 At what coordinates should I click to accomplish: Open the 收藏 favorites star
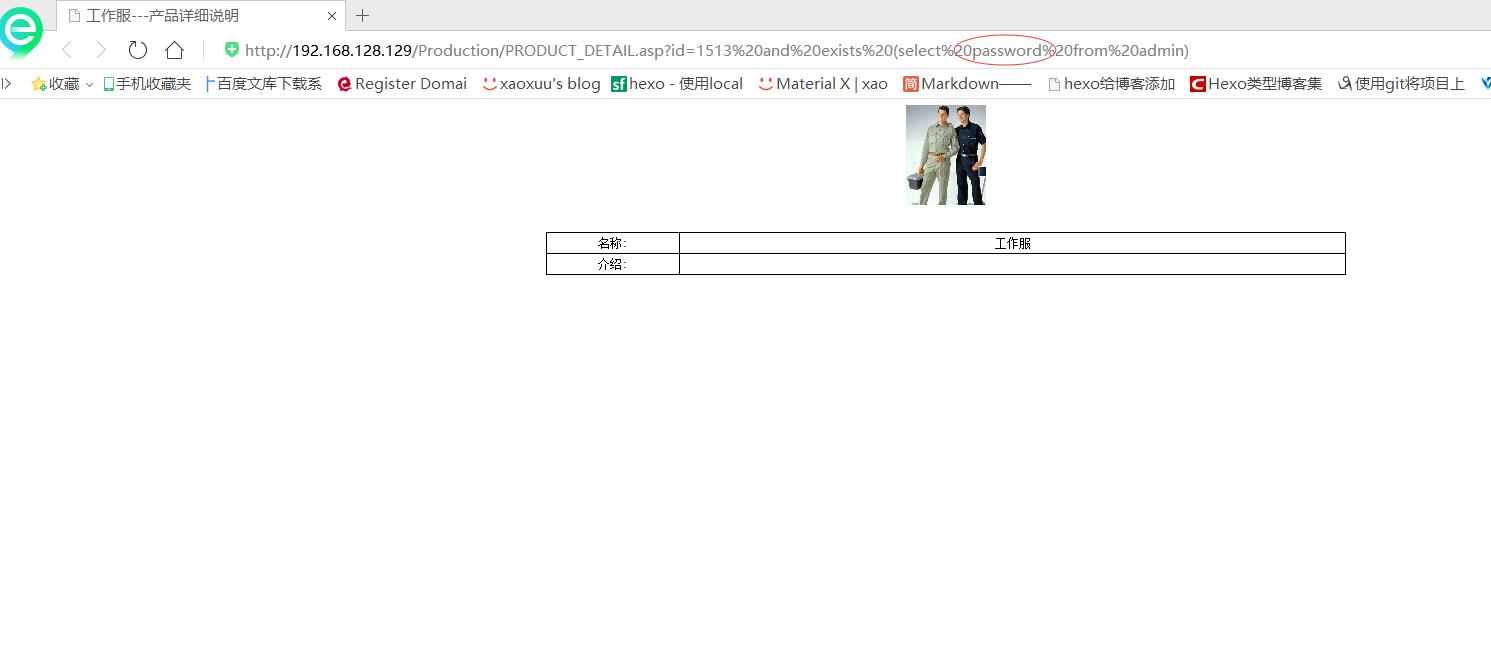click(39, 84)
